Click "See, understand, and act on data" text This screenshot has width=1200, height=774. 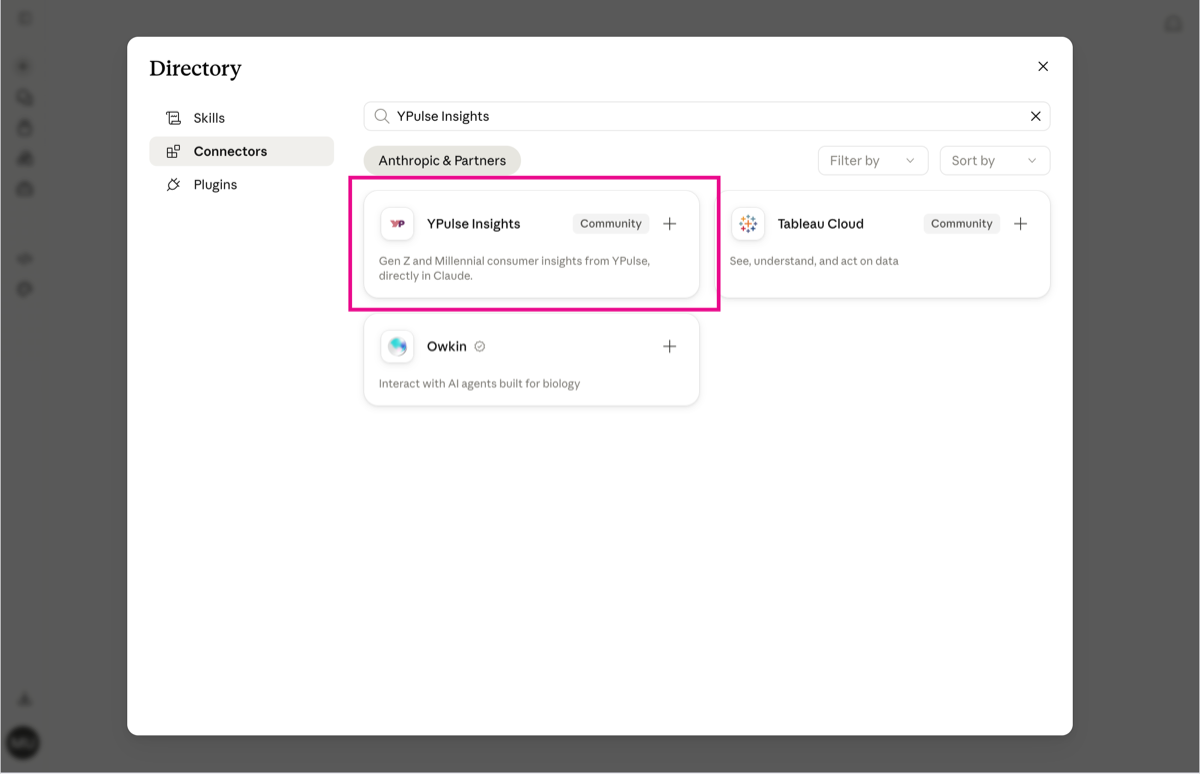tap(814, 261)
